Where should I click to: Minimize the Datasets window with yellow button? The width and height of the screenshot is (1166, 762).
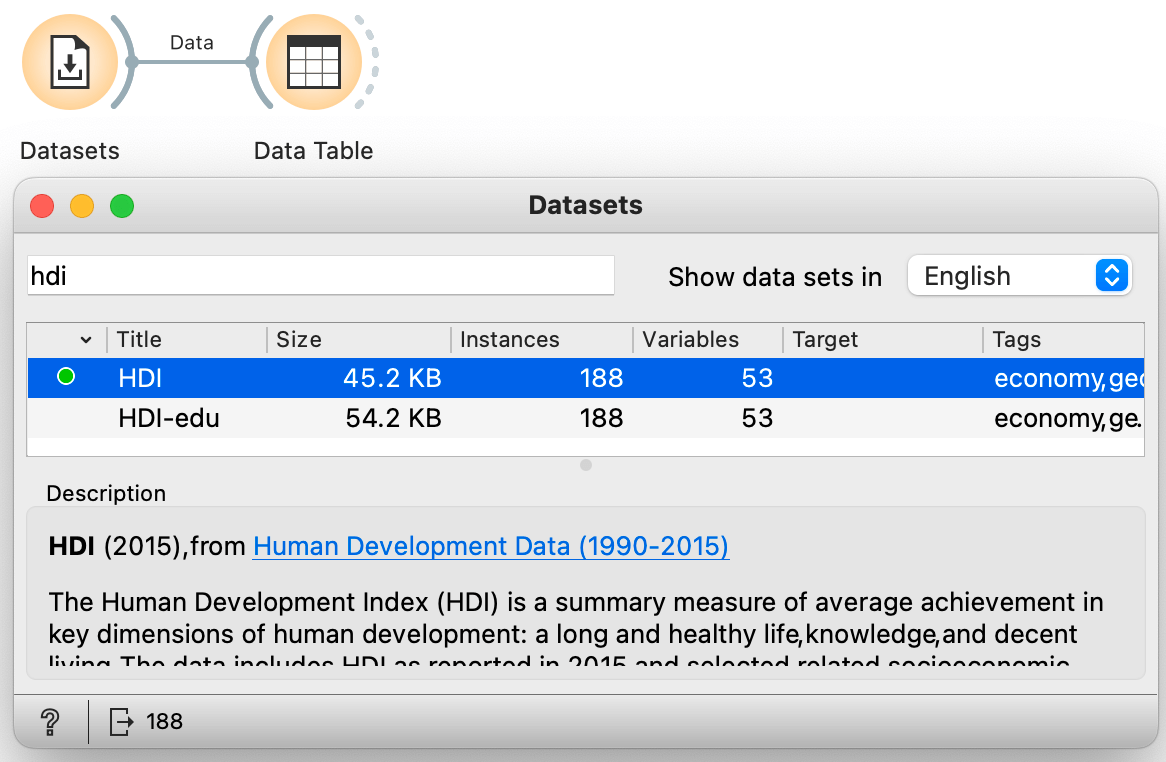[x=82, y=206]
